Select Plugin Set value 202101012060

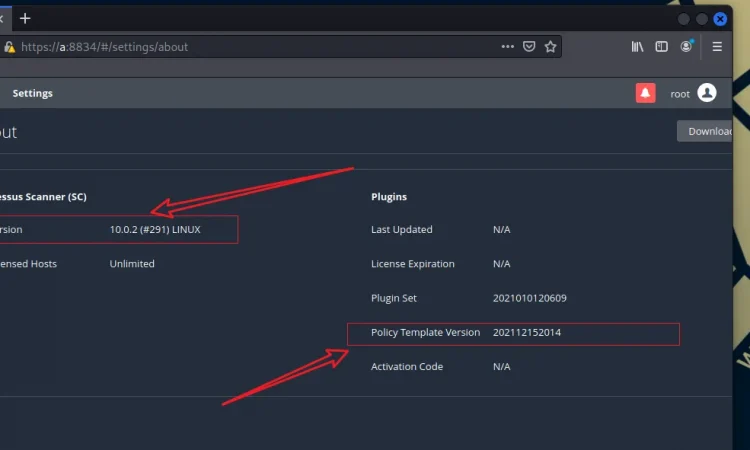point(529,298)
